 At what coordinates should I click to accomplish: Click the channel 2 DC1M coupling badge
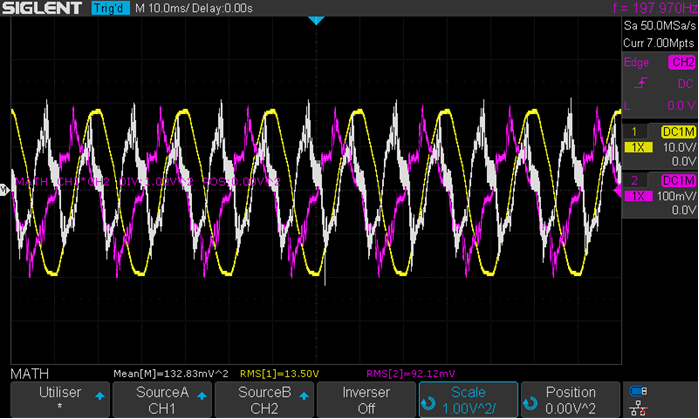point(678,181)
